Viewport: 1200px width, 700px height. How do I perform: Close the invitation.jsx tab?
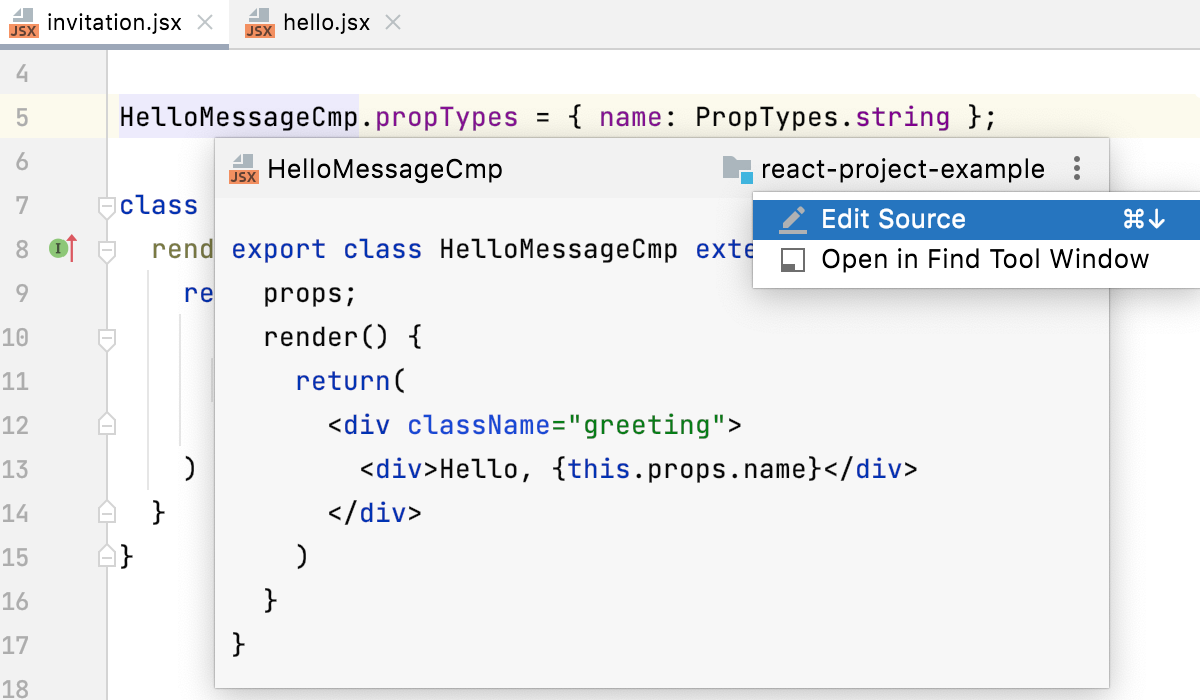coord(207,21)
